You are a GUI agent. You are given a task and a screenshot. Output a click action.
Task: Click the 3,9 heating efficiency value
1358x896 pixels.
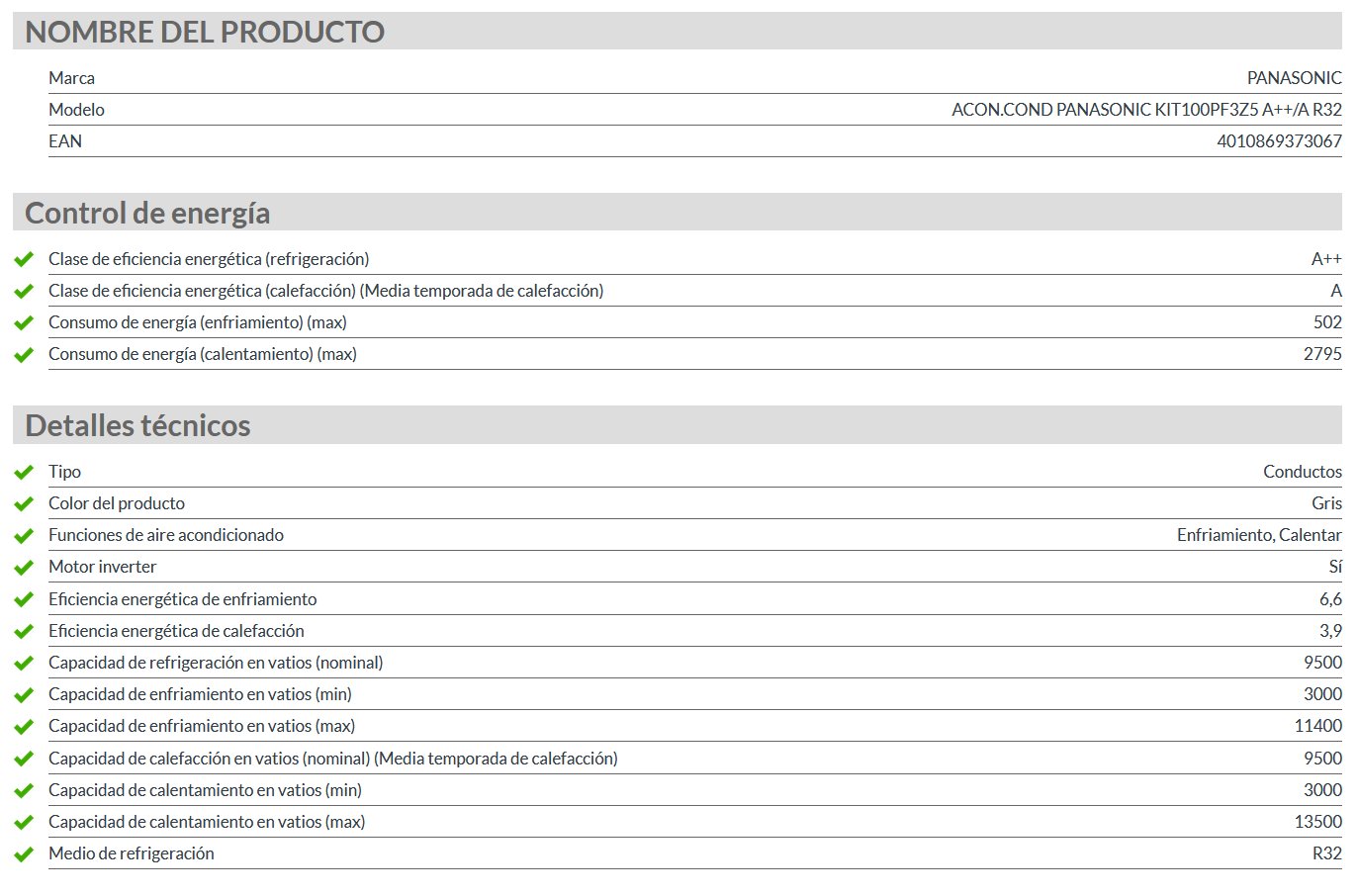[x=1330, y=631]
